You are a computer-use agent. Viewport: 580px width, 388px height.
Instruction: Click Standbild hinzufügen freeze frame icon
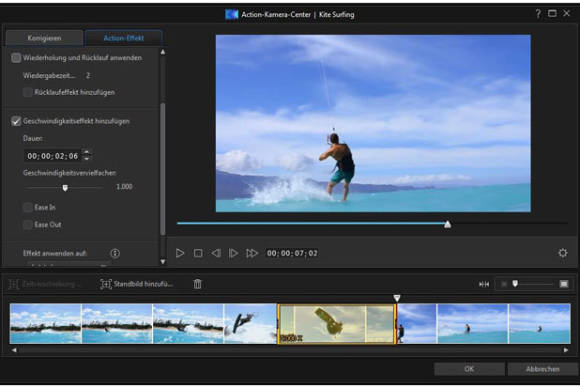tap(106, 284)
